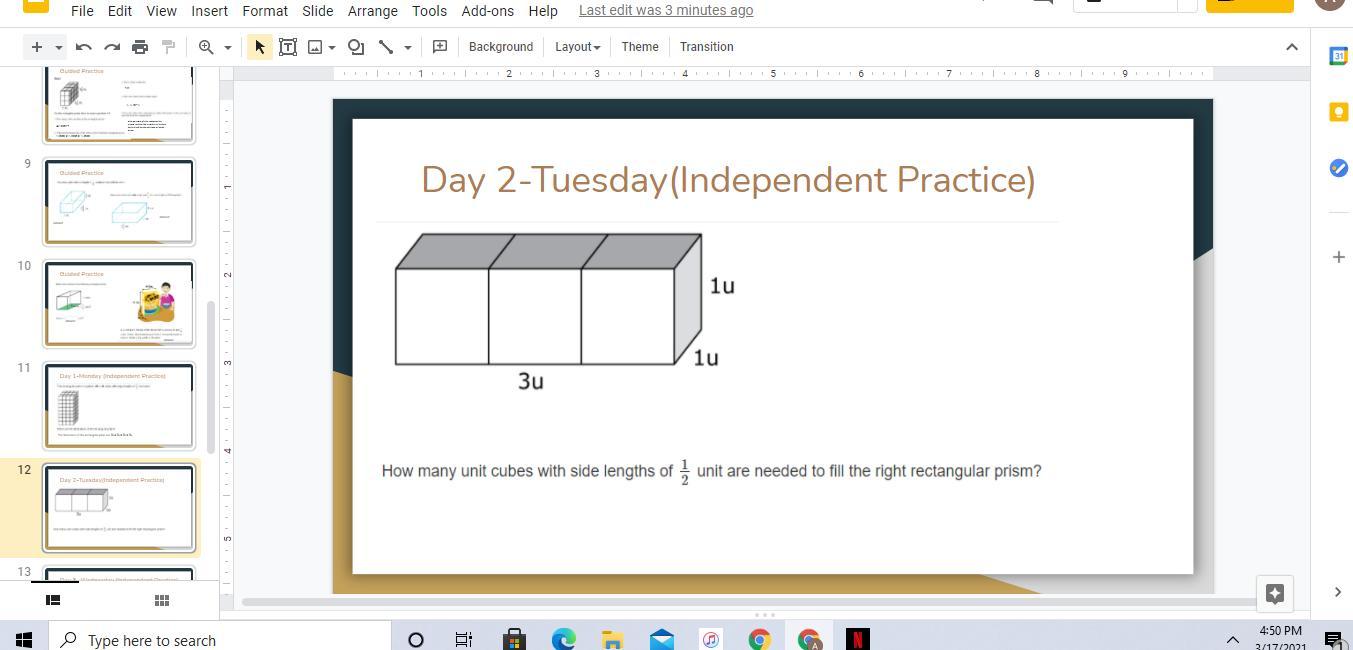
Task: Click the Background button
Action: (501, 47)
